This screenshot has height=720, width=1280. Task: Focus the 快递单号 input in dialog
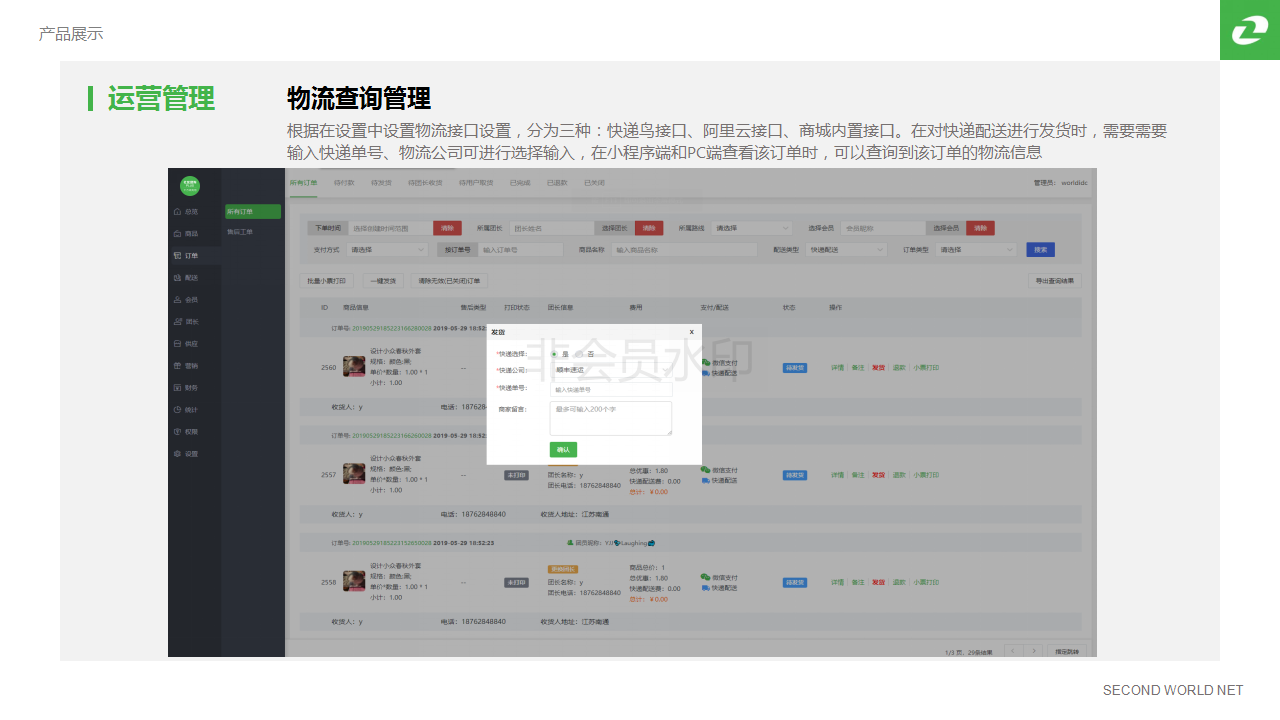tap(611, 389)
